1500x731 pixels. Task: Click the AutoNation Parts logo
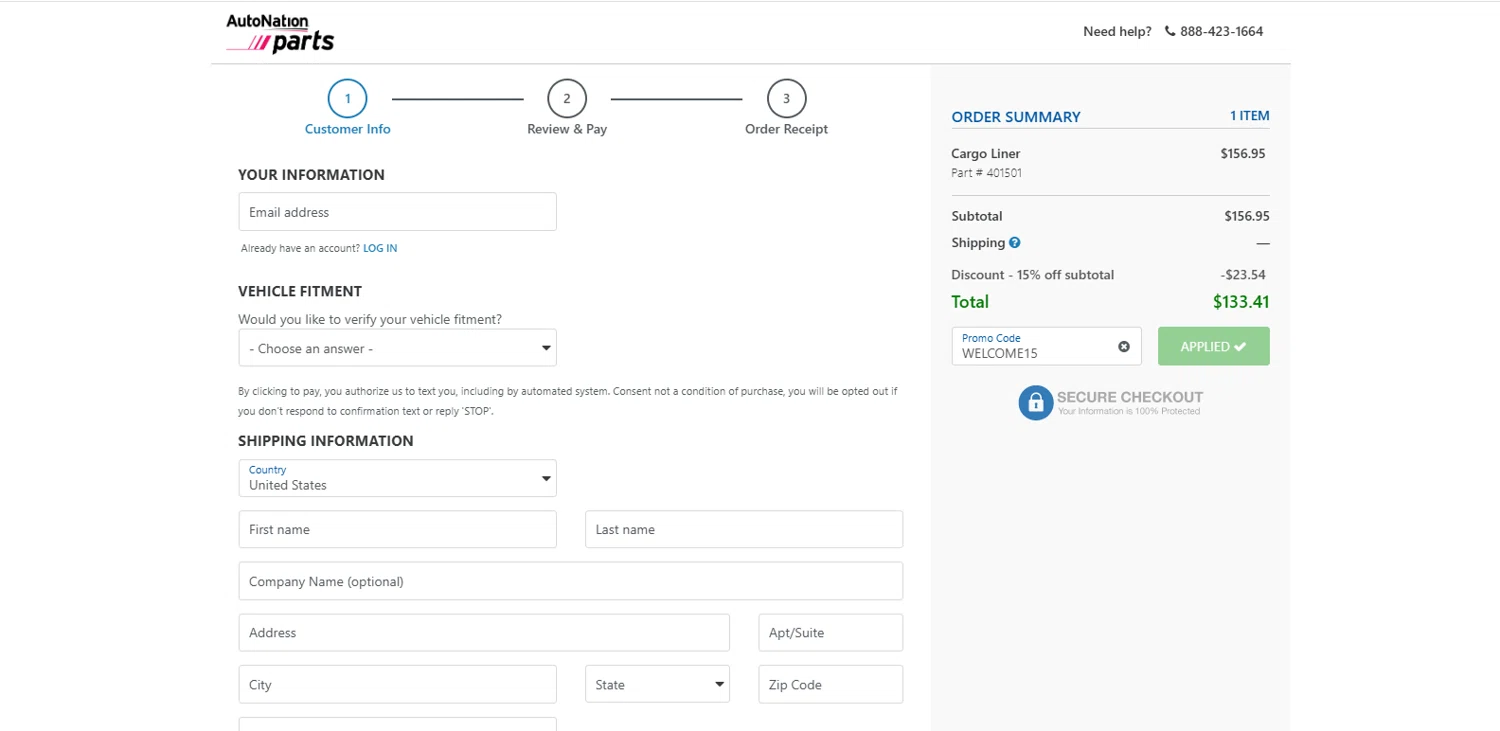(280, 33)
